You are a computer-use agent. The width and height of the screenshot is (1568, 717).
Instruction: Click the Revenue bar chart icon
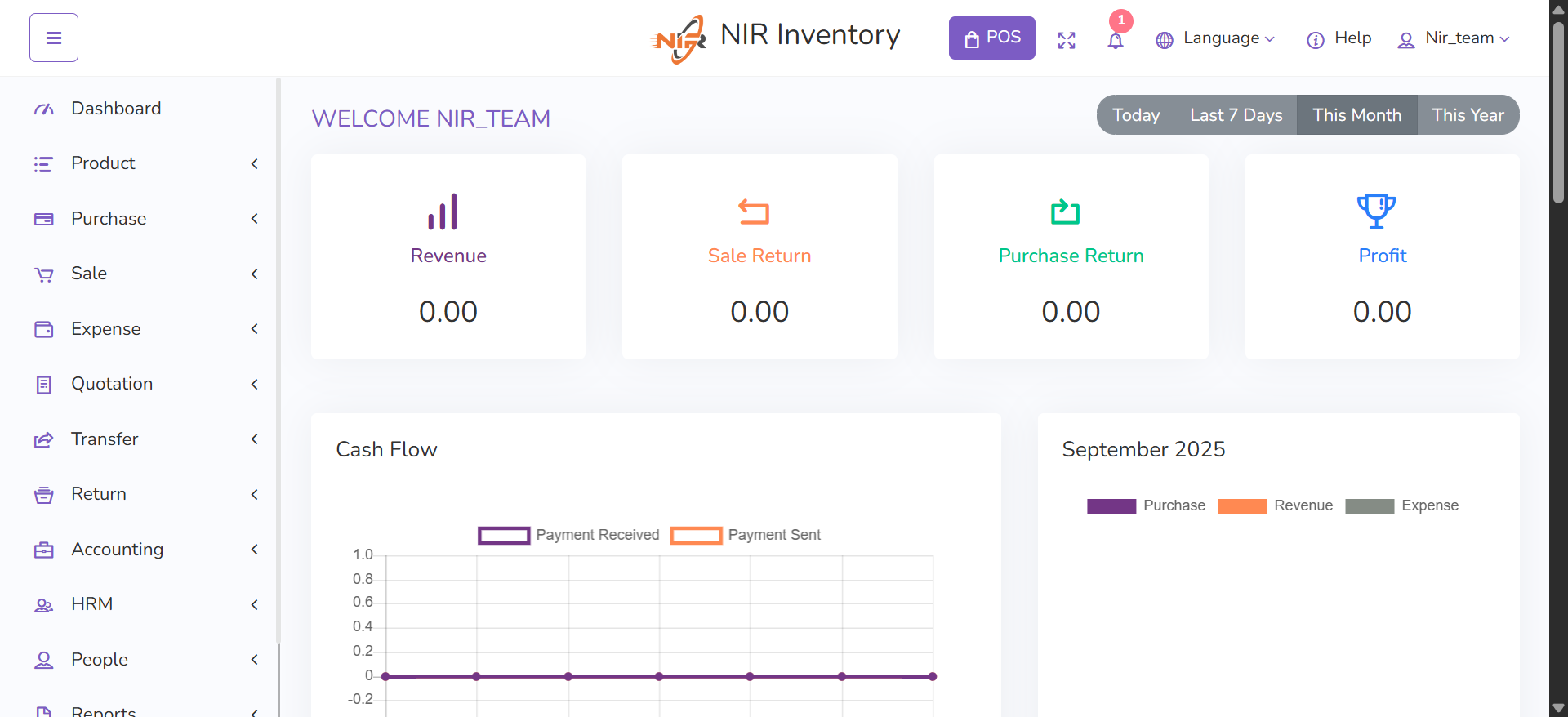[x=443, y=212]
